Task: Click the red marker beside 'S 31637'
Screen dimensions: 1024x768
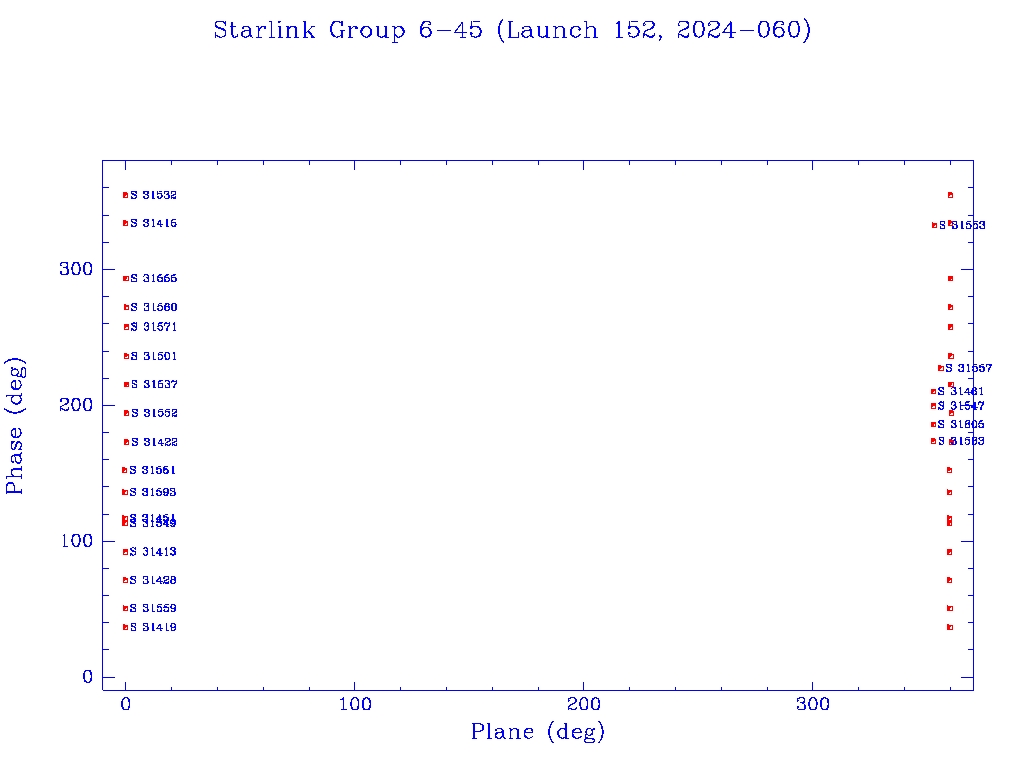Action: (x=126, y=385)
